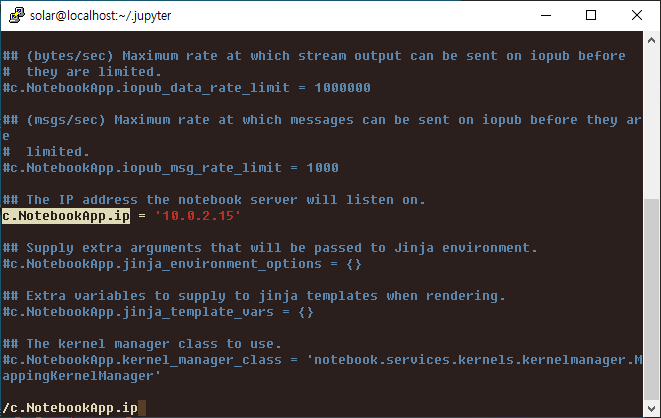Click the #c.NotebookApp.kernel_manager_class line

click(322, 360)
